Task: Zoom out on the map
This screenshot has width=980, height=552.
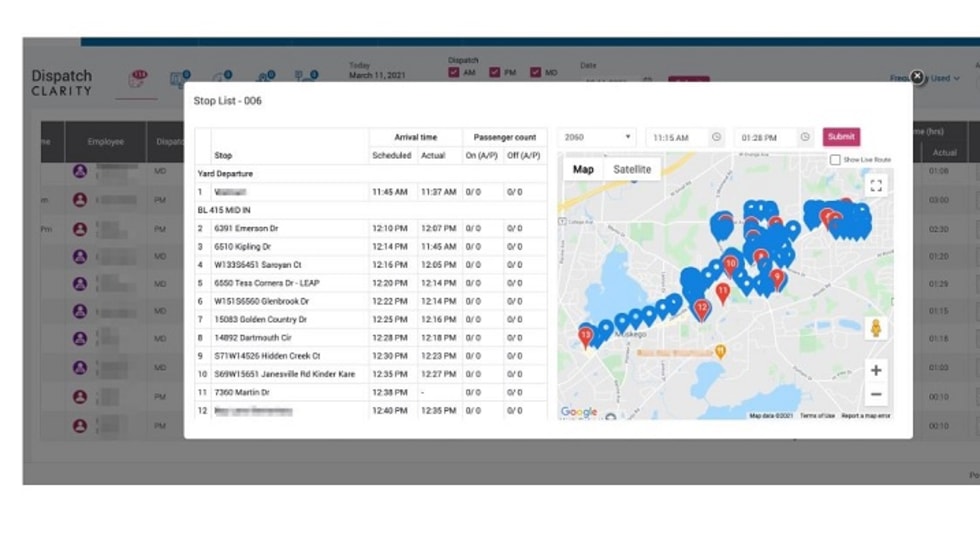Action: [876, 394]
